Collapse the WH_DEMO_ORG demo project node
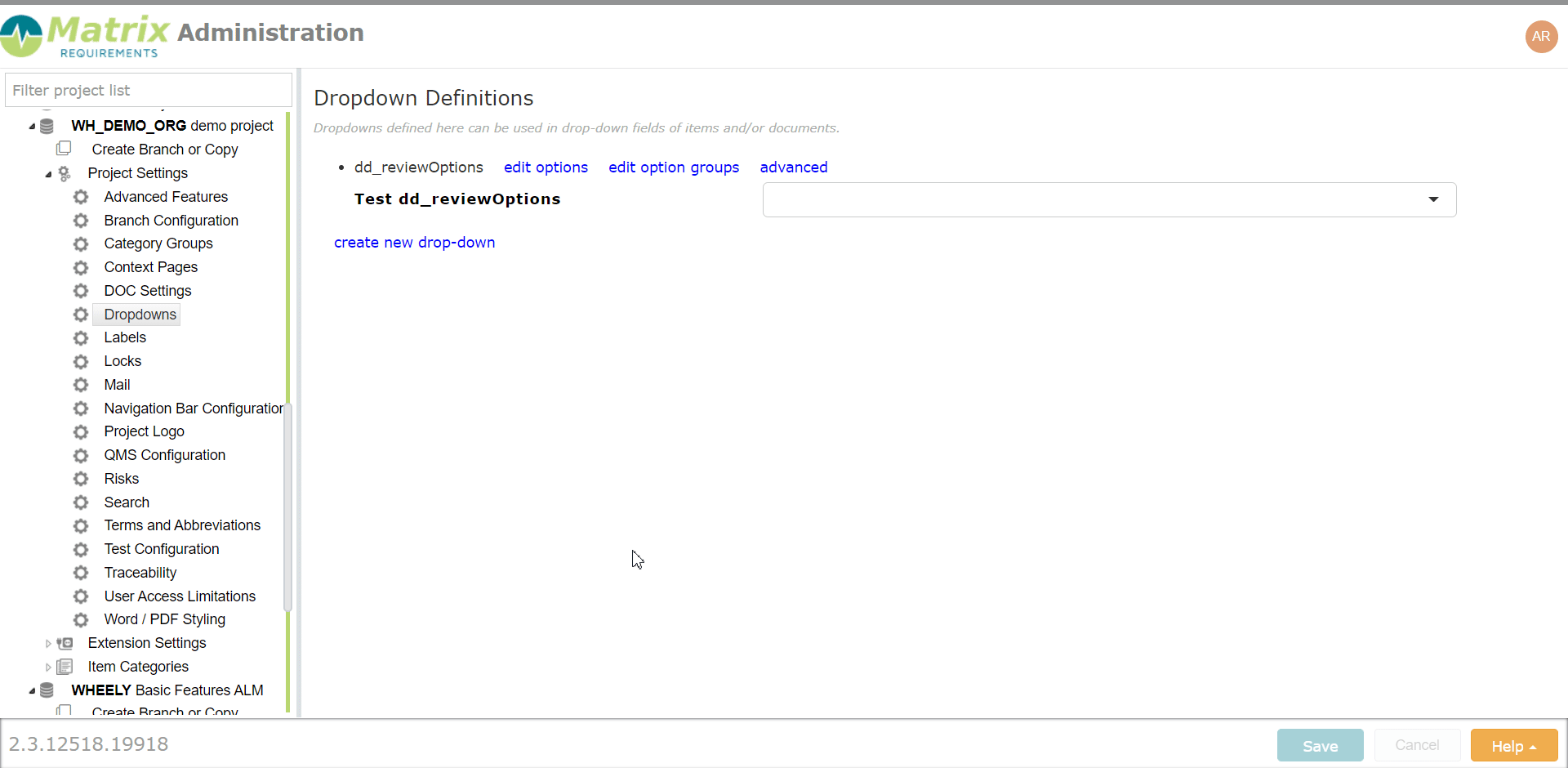1568x768 pixels. [x=32, y=126]
